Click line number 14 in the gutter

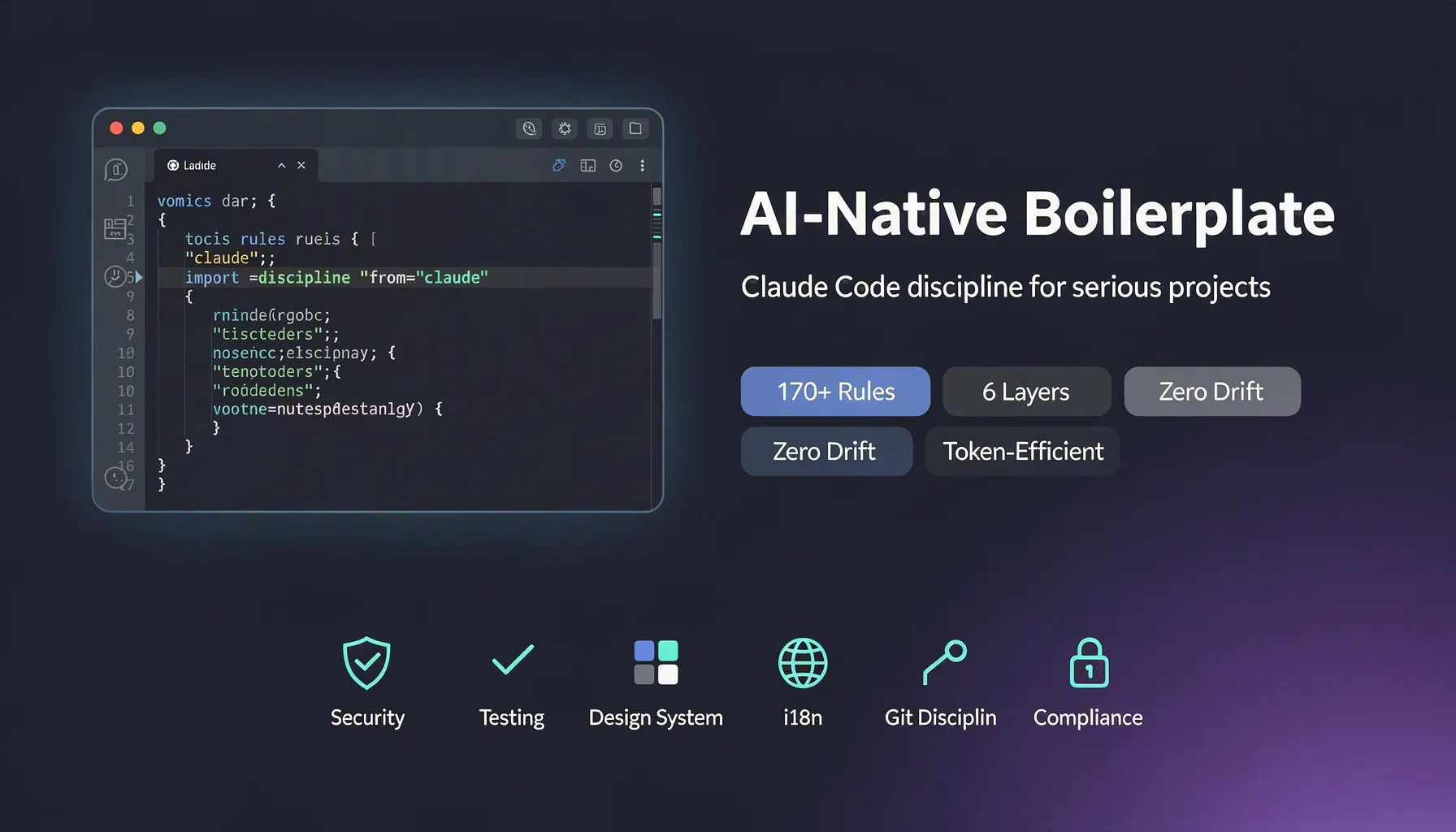126,448
